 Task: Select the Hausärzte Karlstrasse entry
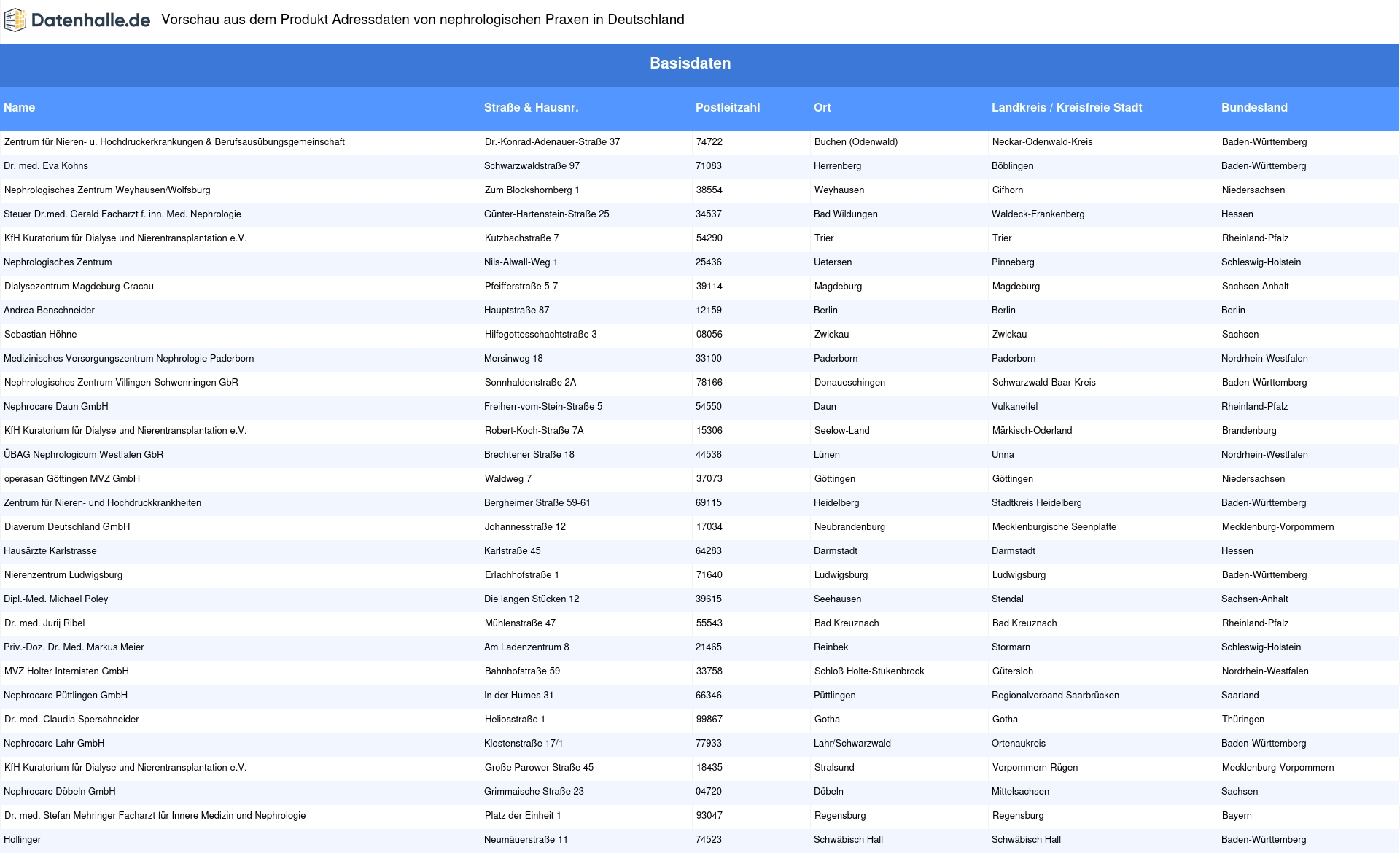(50, 551)
